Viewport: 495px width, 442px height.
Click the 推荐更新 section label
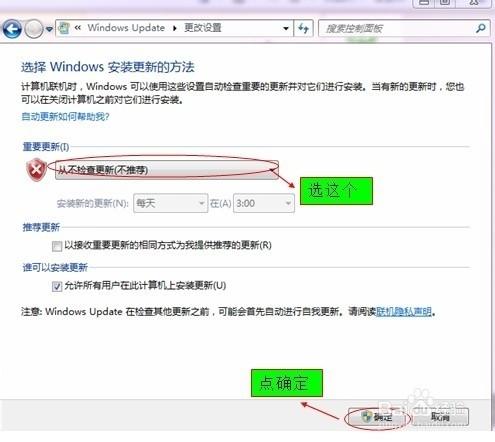(x=41, y=227)
